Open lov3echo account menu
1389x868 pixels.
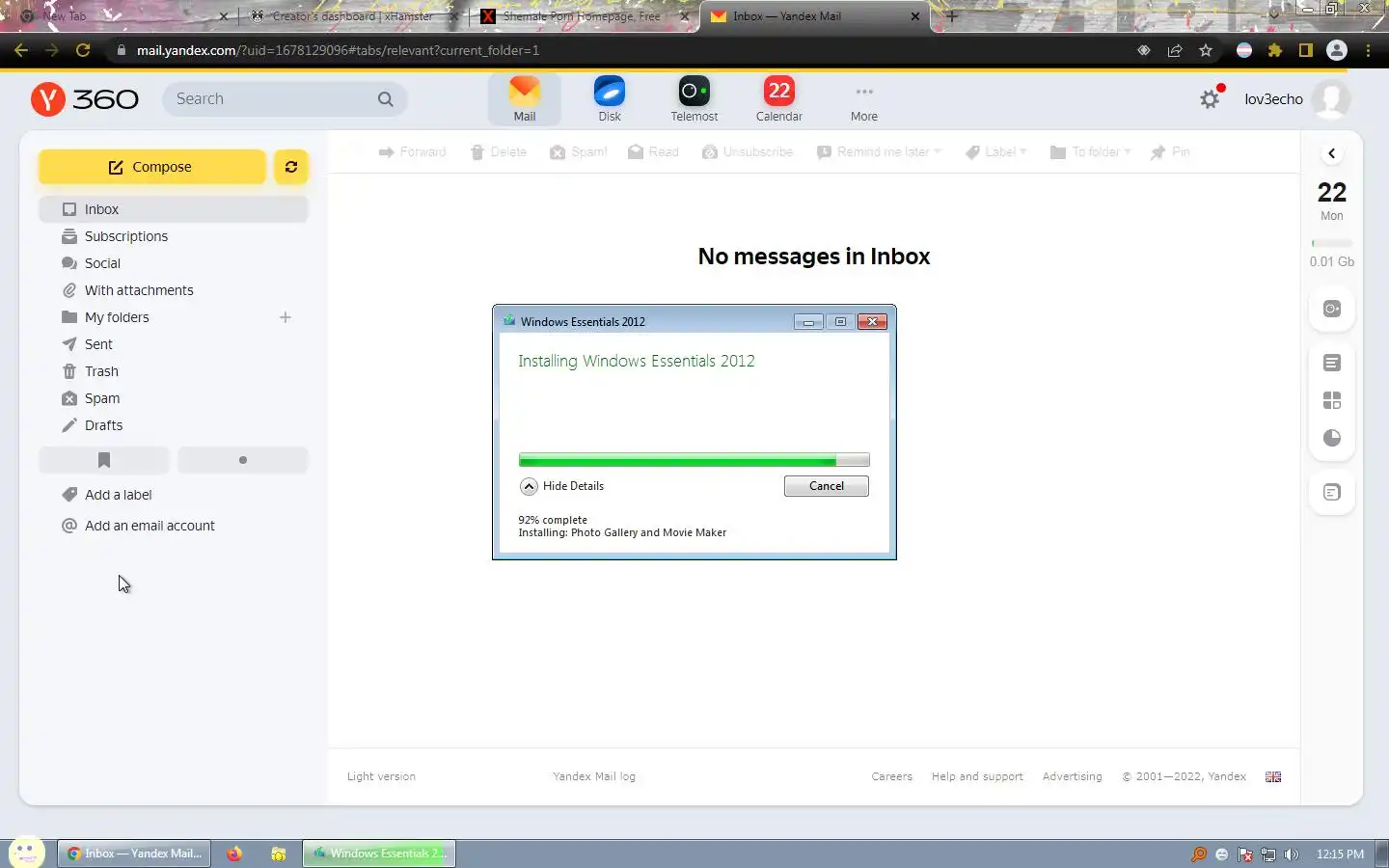point(1273,99)
